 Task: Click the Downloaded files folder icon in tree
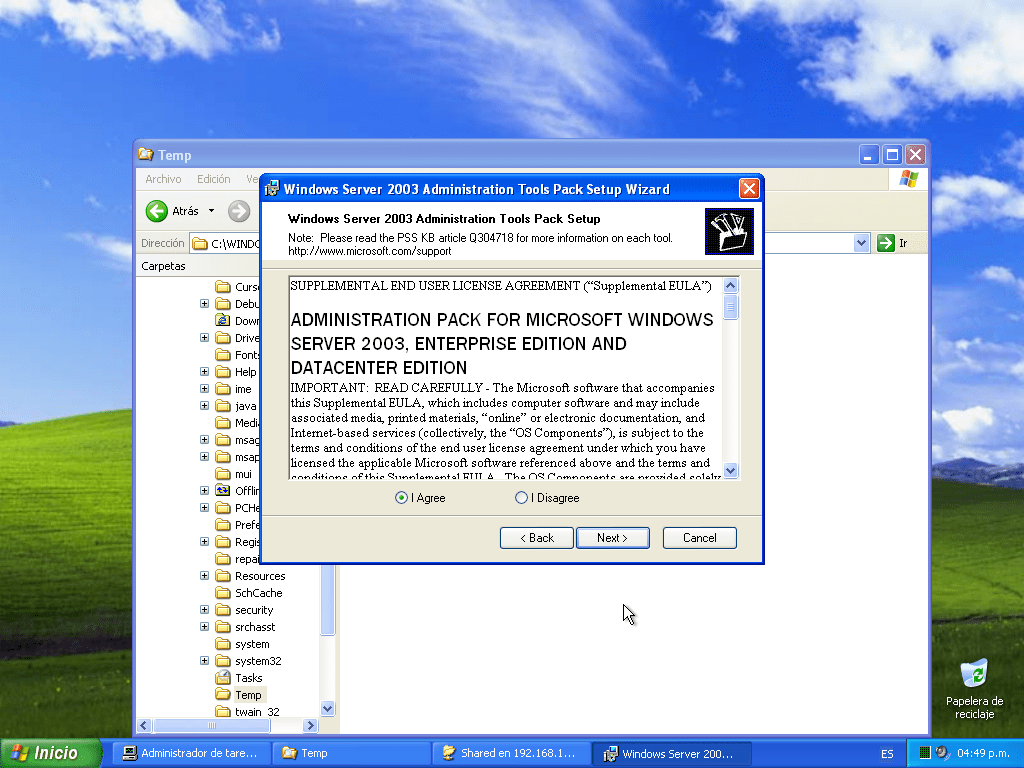pyautogui.click(x=223, y=321)
